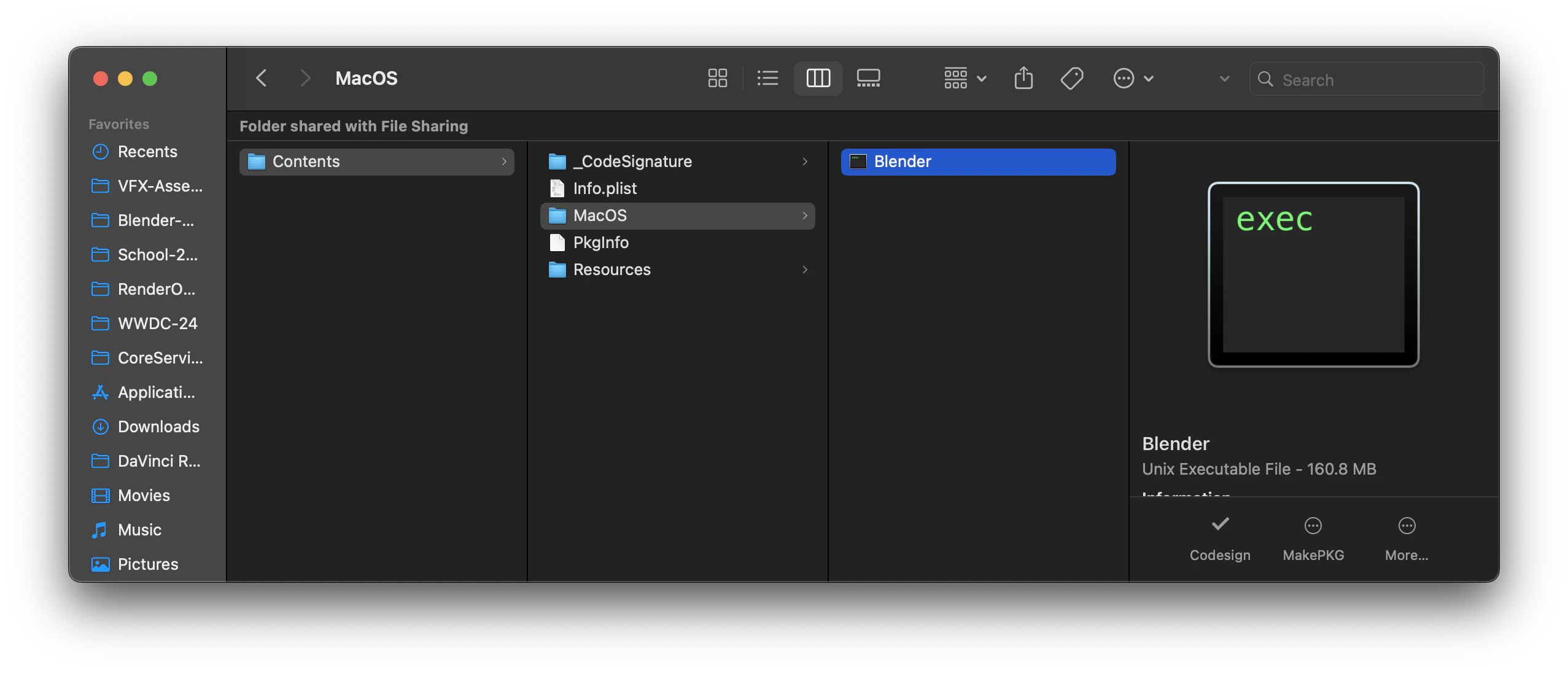Open the Action ellipsis menu
This screenshot has height=673, width=1568.
1133,79
